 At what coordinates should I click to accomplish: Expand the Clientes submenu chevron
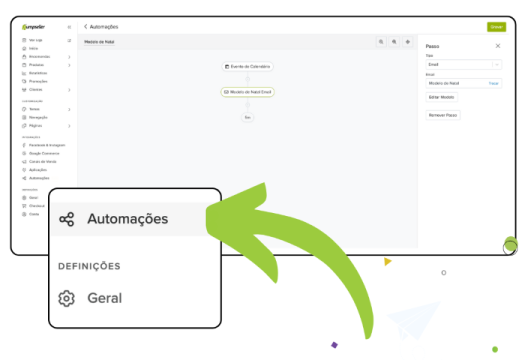69,90
